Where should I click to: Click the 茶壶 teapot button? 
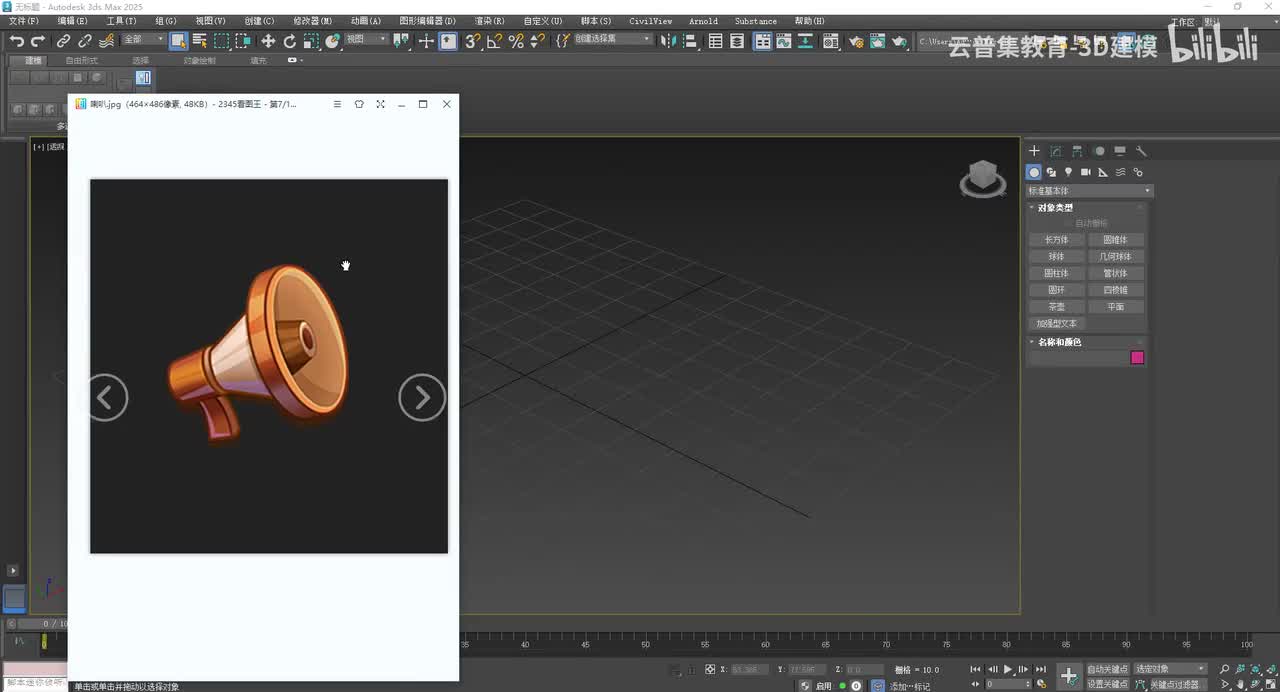coord(1057,307)
